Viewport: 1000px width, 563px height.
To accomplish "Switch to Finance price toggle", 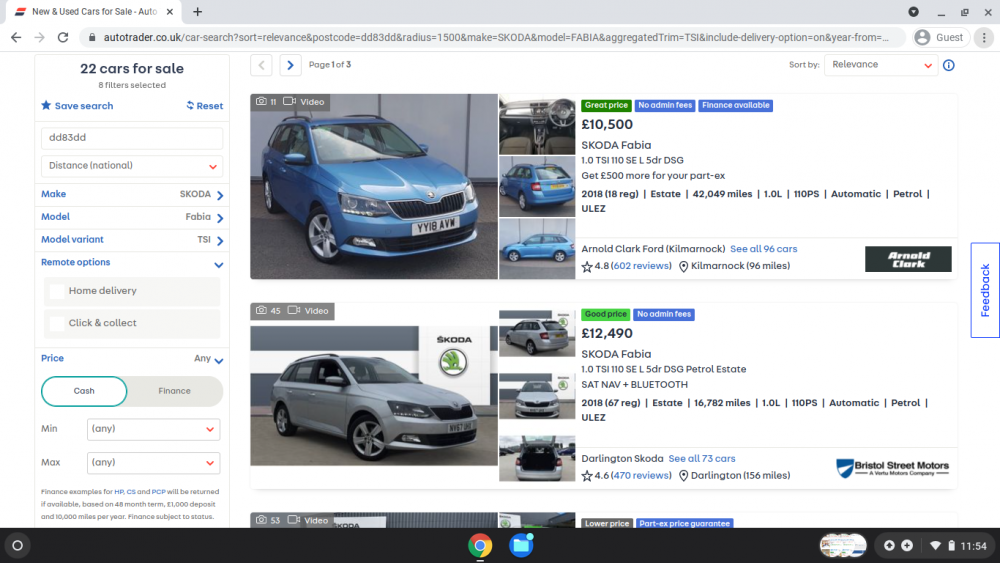I will (174, 391).
